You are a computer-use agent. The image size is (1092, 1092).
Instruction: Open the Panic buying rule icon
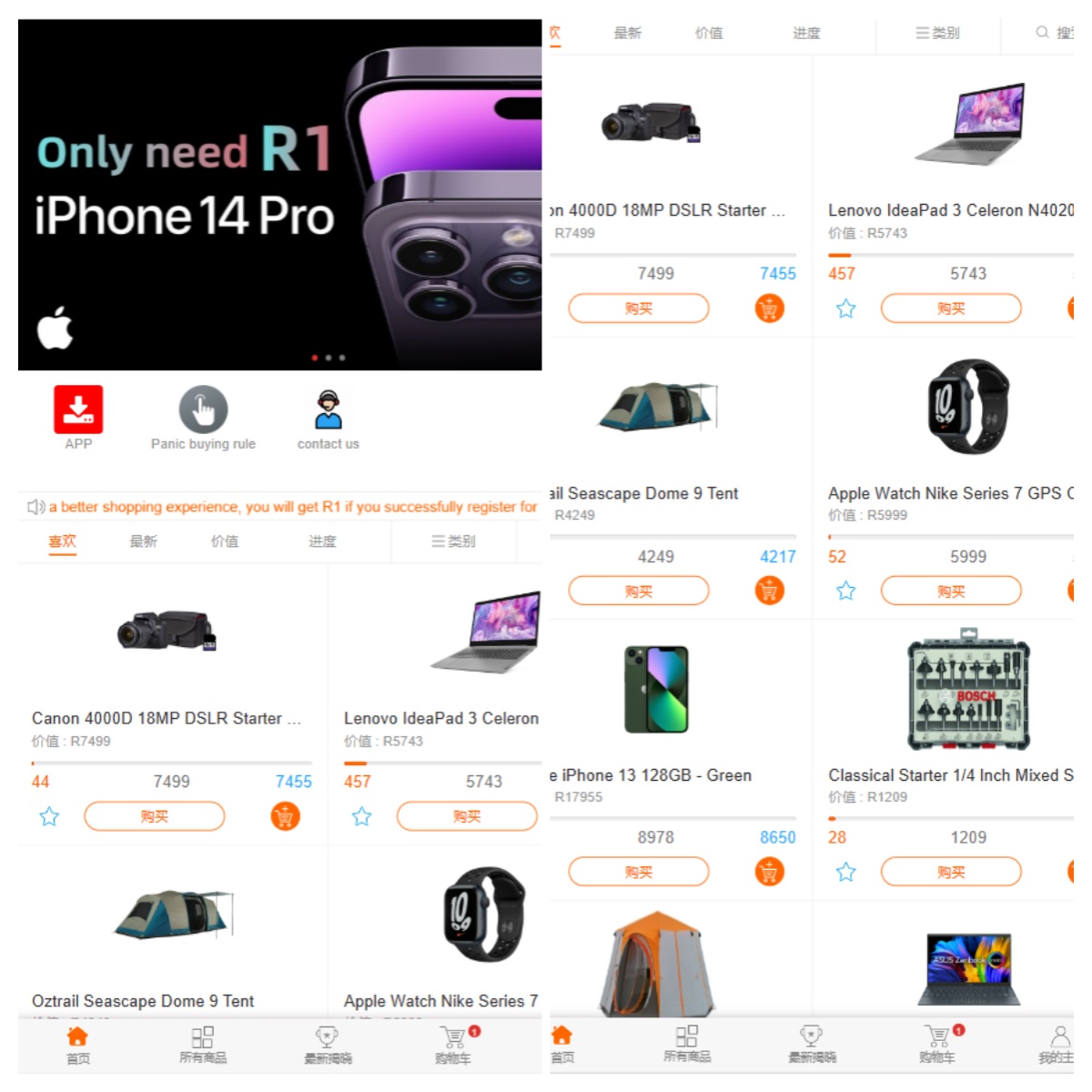coord(203,409)
